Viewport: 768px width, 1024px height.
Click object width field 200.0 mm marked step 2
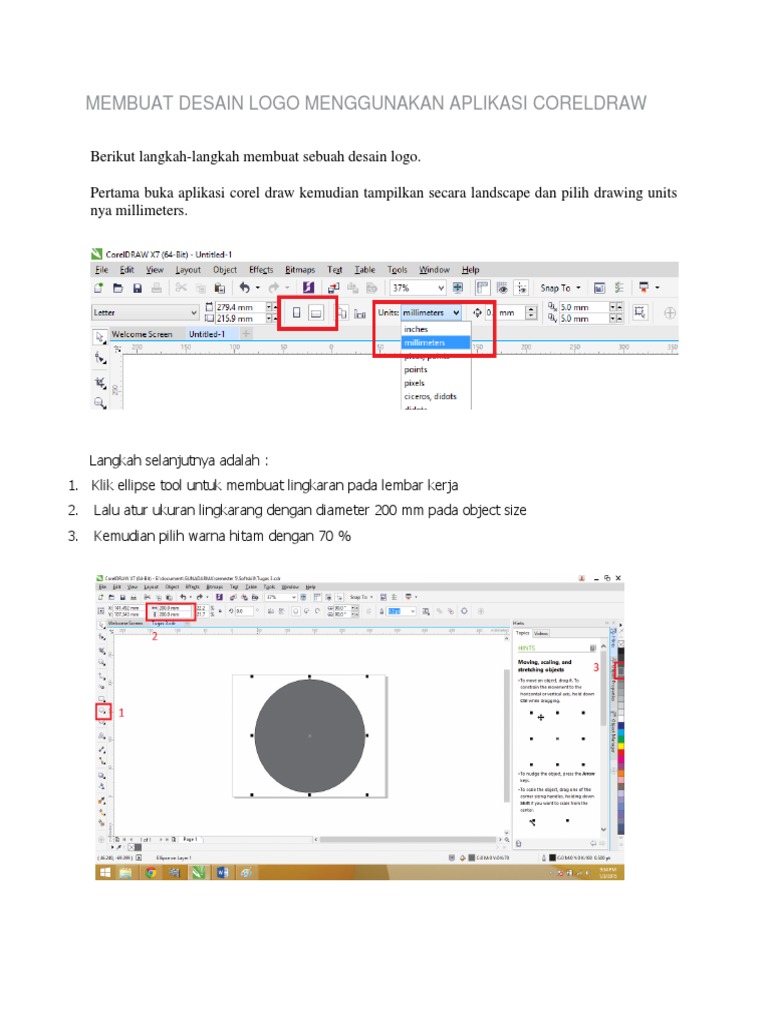(x=173, y=608)
